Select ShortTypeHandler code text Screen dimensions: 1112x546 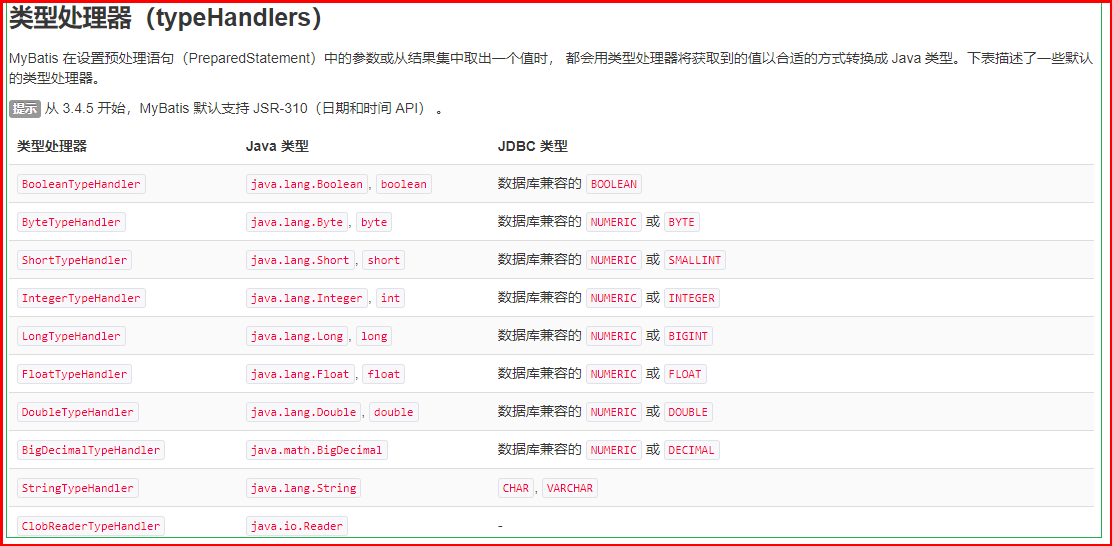[74, 260]
